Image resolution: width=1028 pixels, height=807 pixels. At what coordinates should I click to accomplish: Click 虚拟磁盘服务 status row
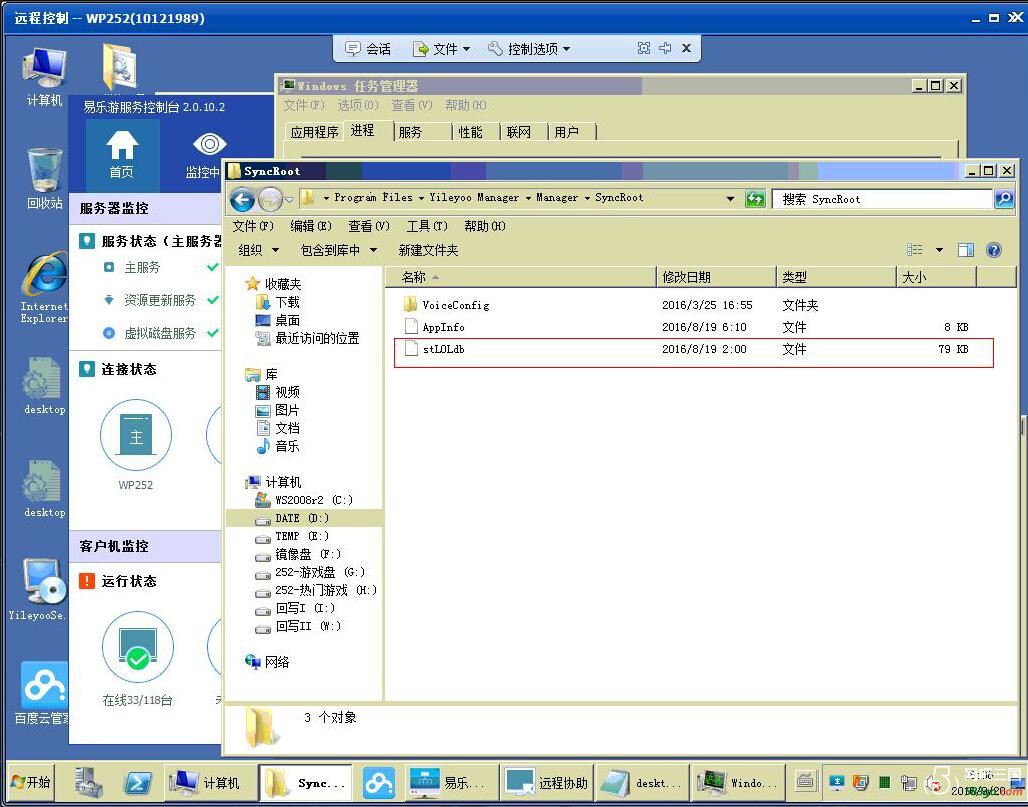(x=160, y=333)
